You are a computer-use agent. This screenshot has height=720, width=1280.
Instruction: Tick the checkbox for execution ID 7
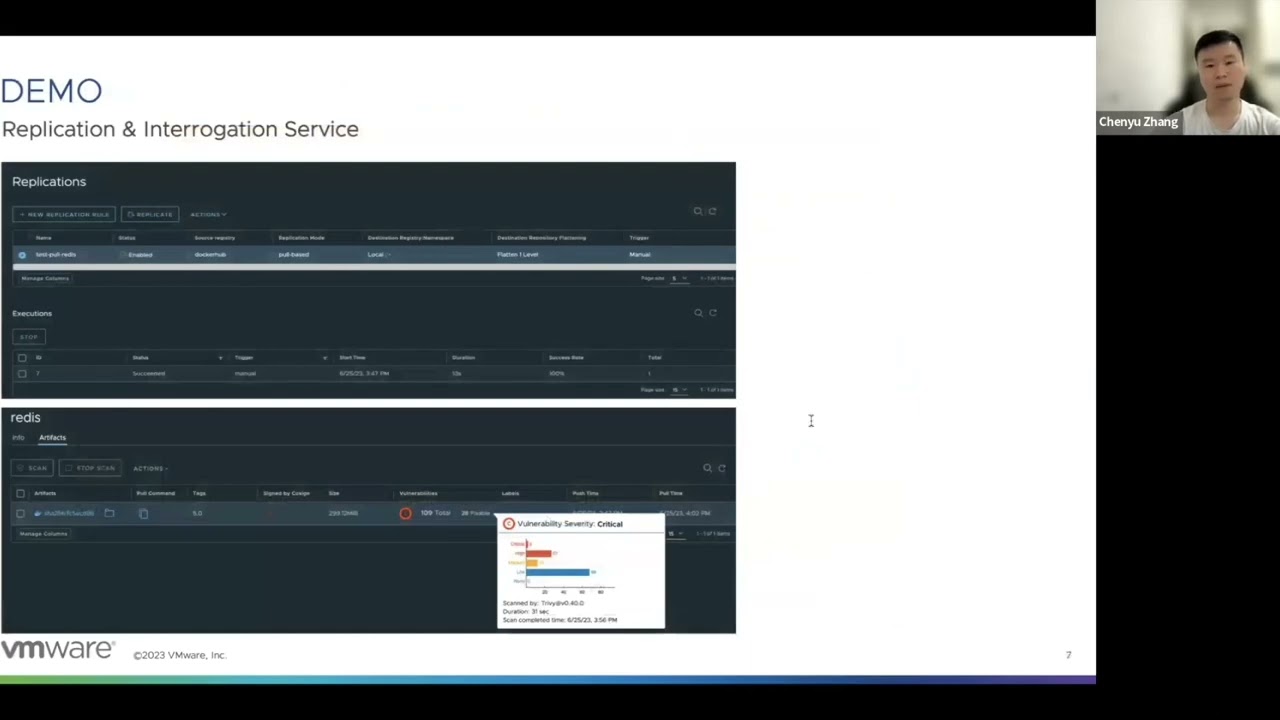coord(22,373)
